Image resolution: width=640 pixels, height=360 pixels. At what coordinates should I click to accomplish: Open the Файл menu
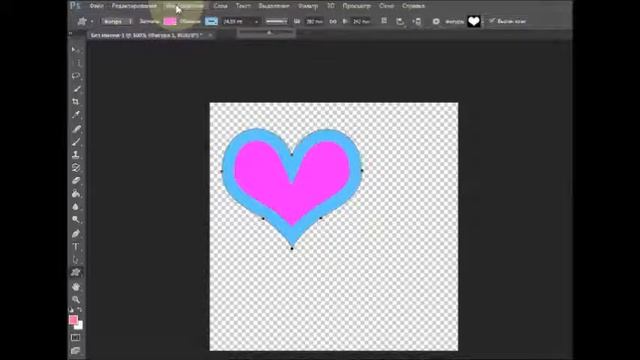coord(96,6)
